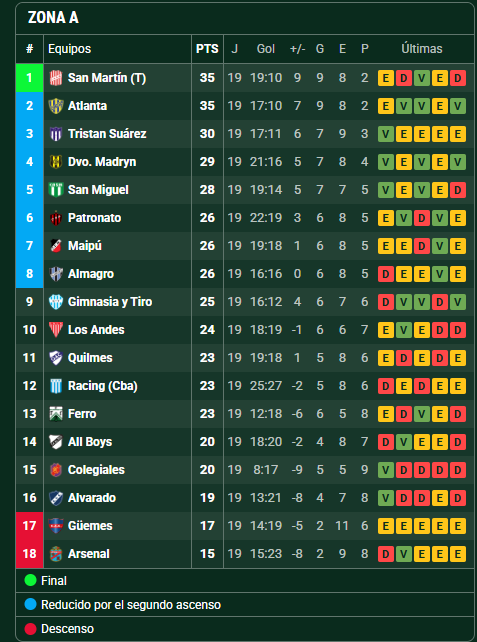Open the Tristan Suárez team link
This screenshot has height=642, width=477.
pyautogui.click(x=107, y=134)
